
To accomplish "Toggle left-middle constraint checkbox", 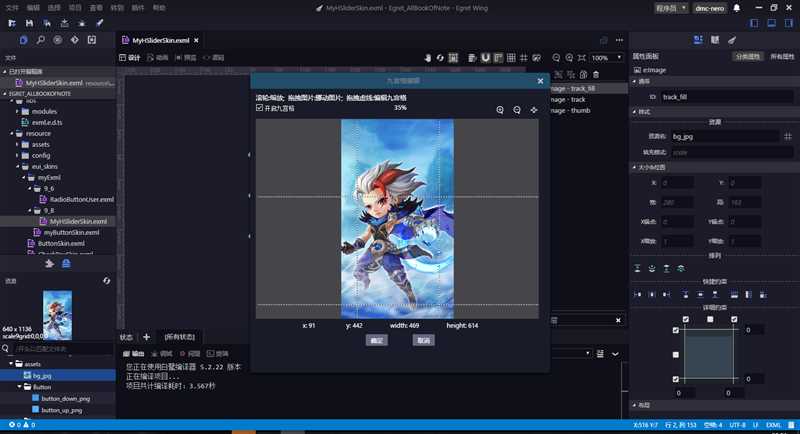I will 676,354.
